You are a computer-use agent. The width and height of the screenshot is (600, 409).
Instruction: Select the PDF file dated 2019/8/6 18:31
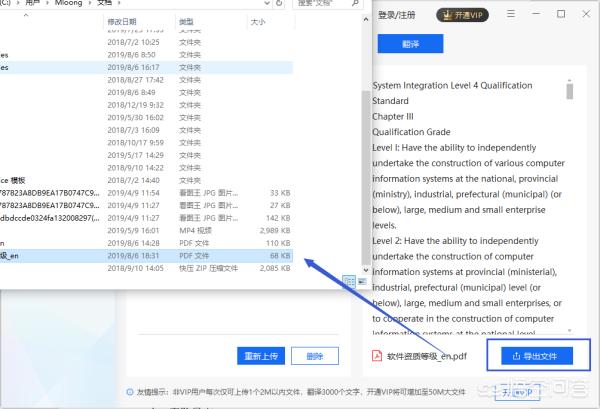[145, 256]
